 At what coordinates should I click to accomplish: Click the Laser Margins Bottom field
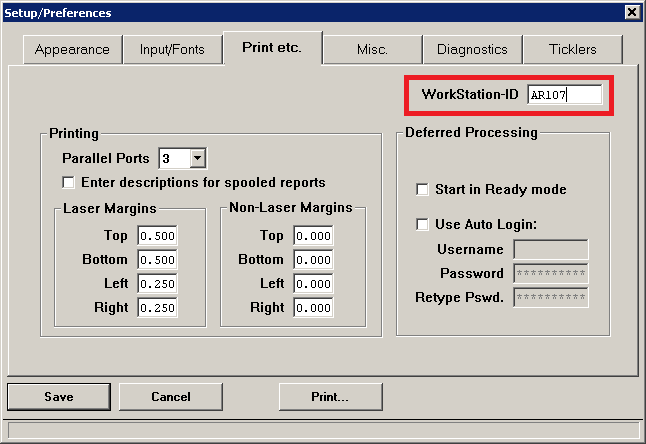[x=157, y=260]
